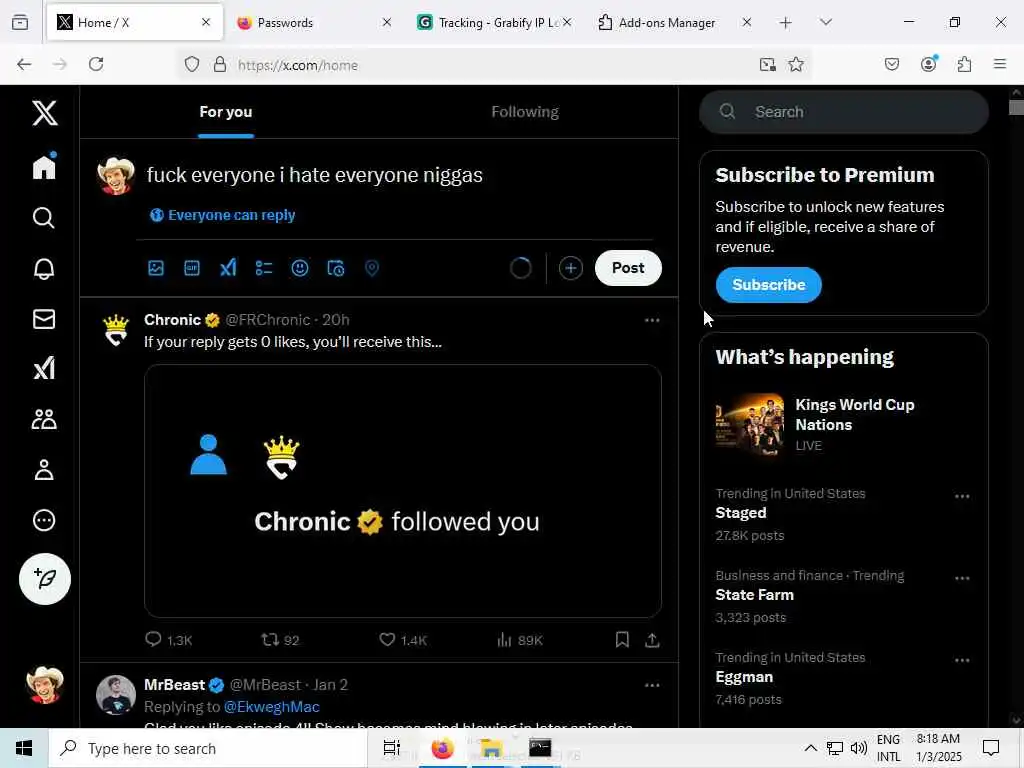The height and width of the screenshot is (768, 1024).
Task: Add media image to the post
Action: pyautogui.click(x=155, y=268)
